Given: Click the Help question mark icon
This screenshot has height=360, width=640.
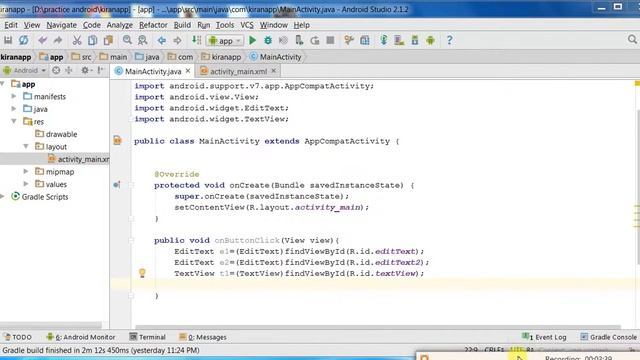Looking at the screenshot, I should 449,40.
